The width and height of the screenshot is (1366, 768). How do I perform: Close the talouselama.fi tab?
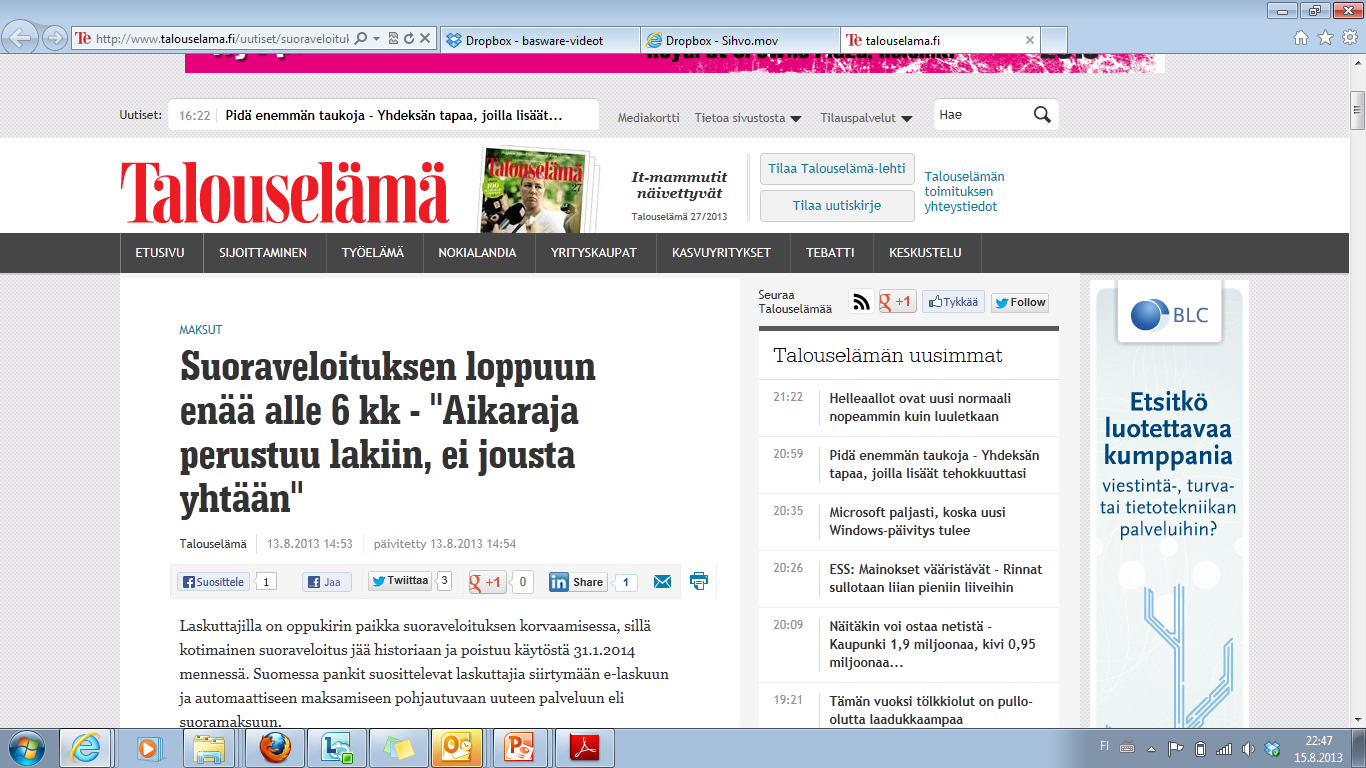(x=1030, y=40)
